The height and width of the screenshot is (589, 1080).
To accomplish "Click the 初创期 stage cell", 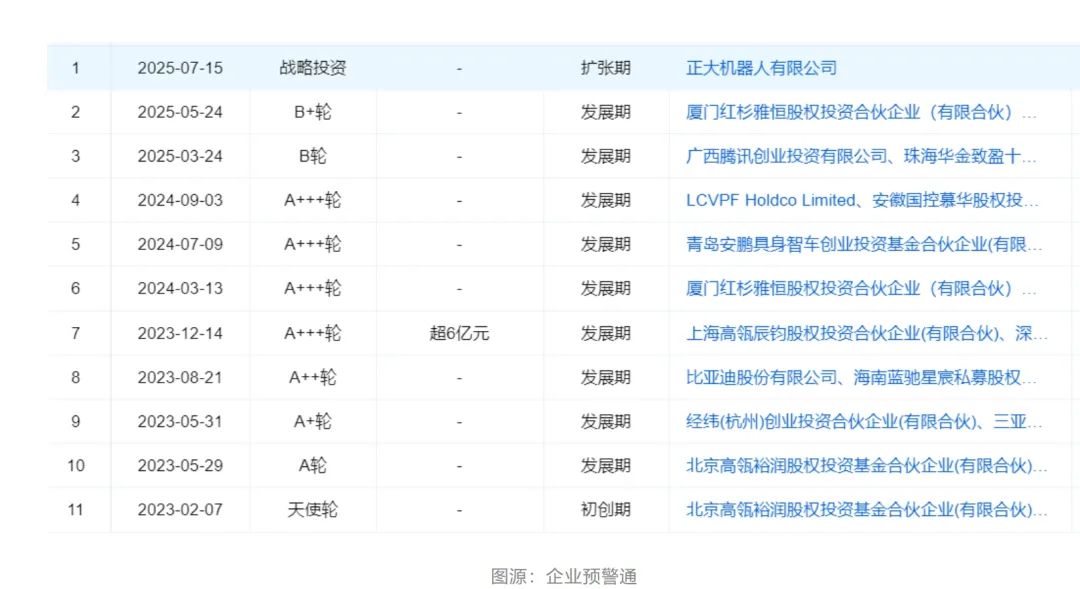I will (605, 510).
